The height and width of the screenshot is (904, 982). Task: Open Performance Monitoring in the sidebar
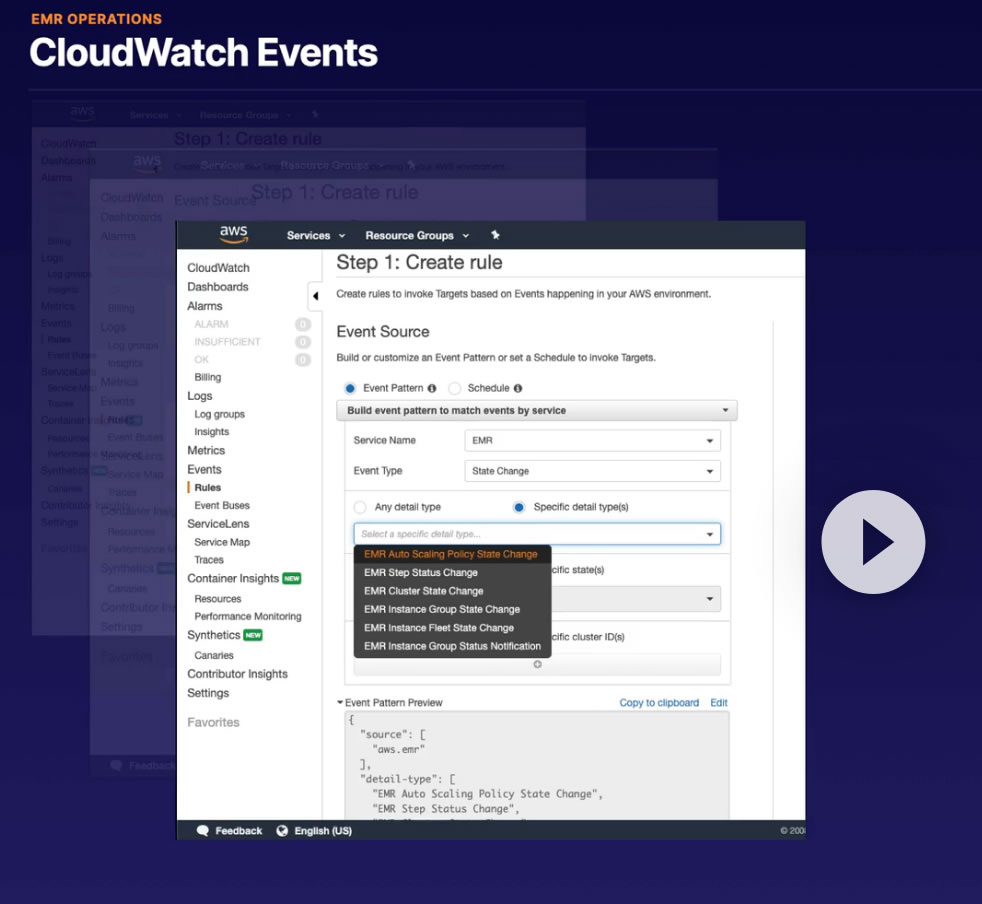tap(247, 616)
